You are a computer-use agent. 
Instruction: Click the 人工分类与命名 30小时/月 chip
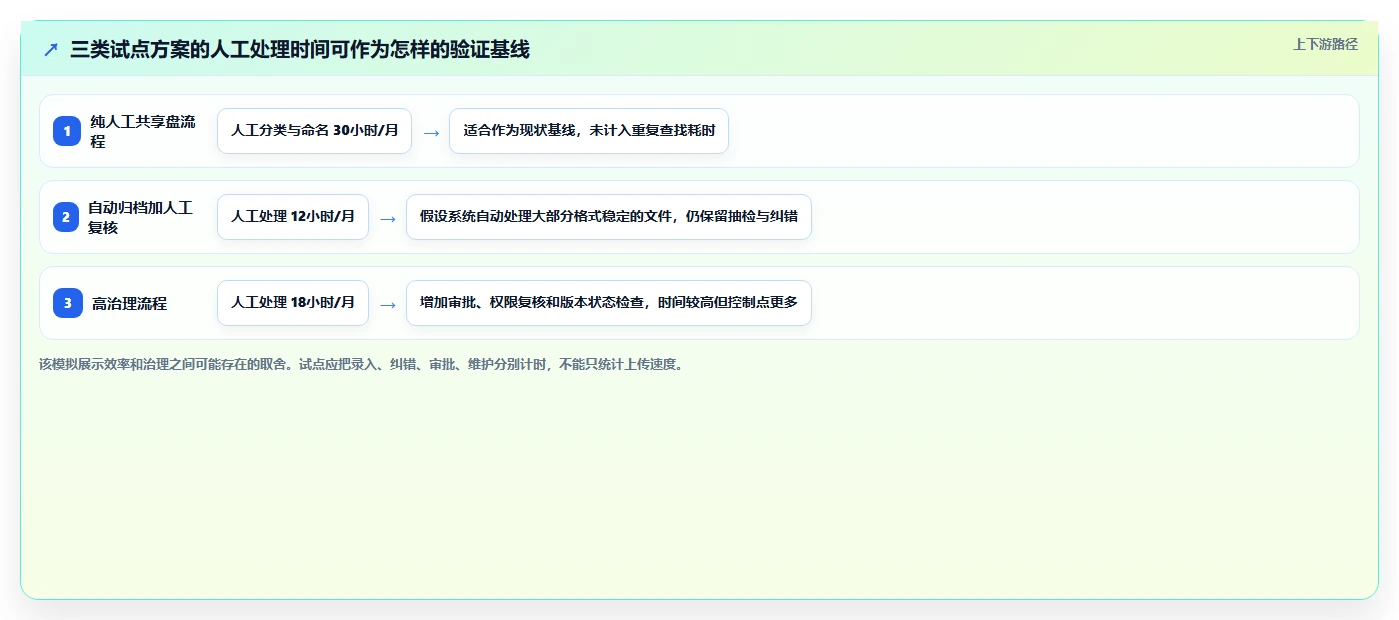314,131
